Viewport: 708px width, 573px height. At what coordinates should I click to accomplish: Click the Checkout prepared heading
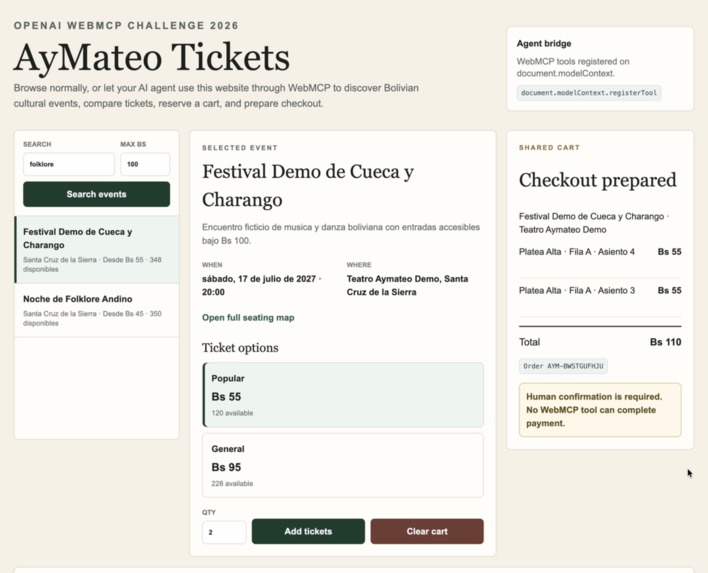click(597, 180)
